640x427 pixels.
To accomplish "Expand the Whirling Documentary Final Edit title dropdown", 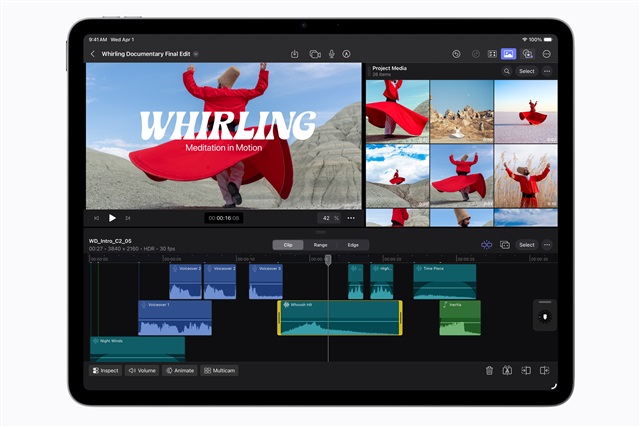I will tap(196, 54).
